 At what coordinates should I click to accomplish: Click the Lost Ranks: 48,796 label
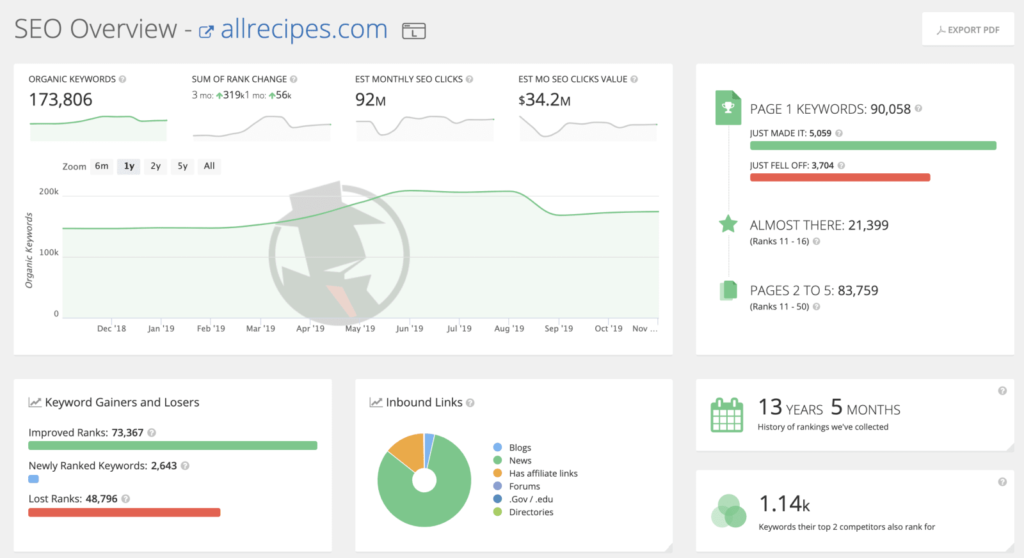pyautogui.click(x=72, y=499)
